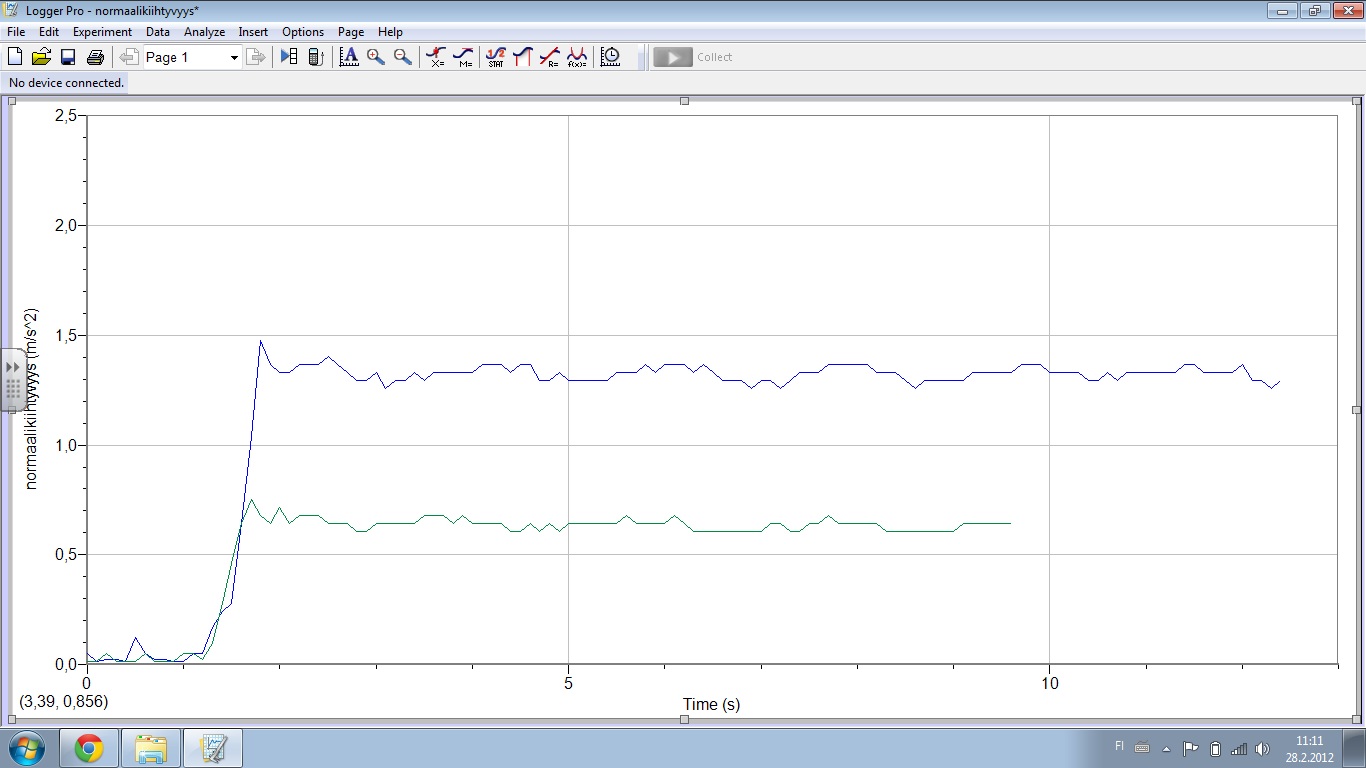Open the Analyze menu

[x=204, y=32]
